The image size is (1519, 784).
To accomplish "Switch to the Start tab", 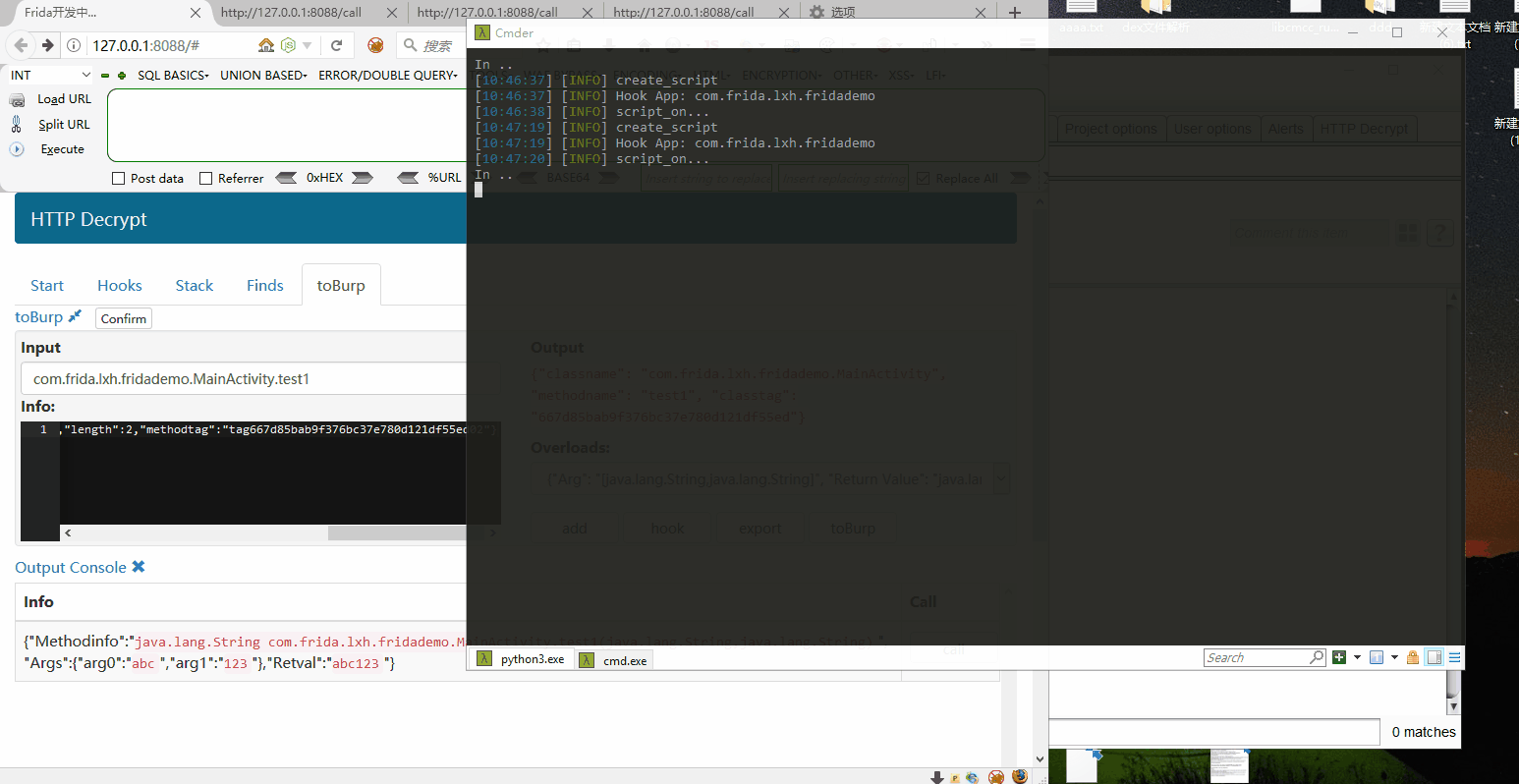I will coord(47,285).
